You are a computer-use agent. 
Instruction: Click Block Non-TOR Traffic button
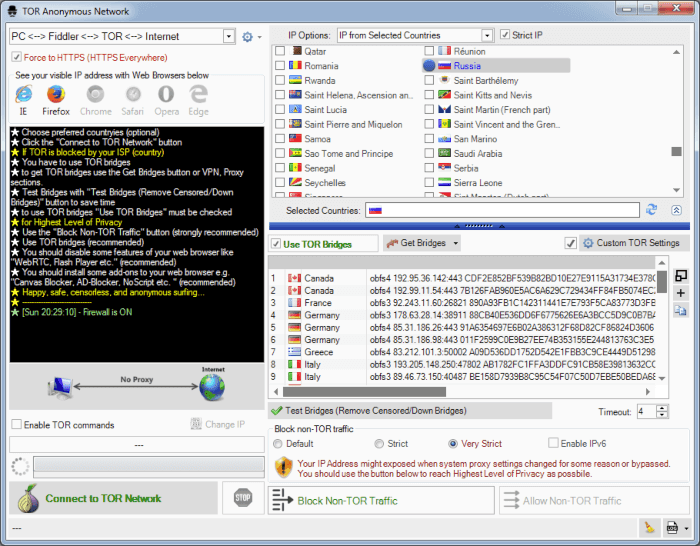[381, 500]
